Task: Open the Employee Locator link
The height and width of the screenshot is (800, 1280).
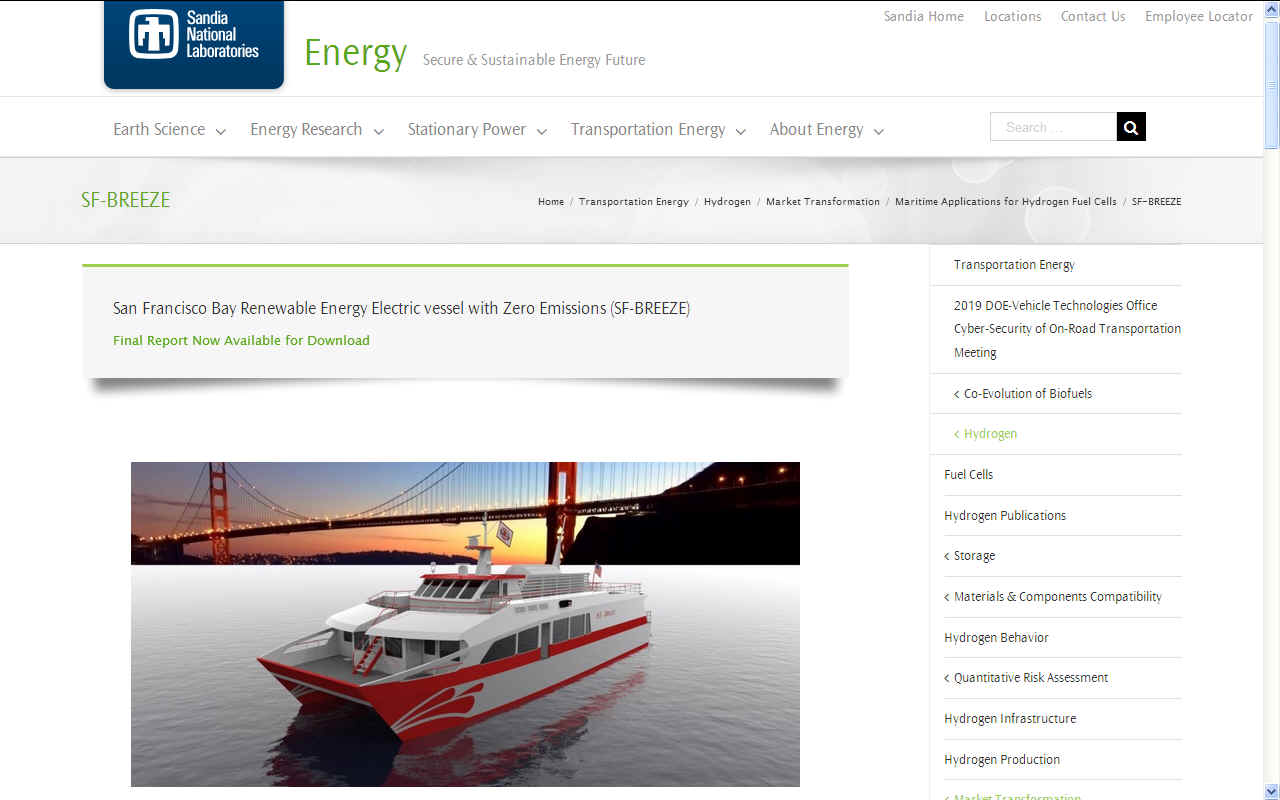Action: pos(1199,16)
